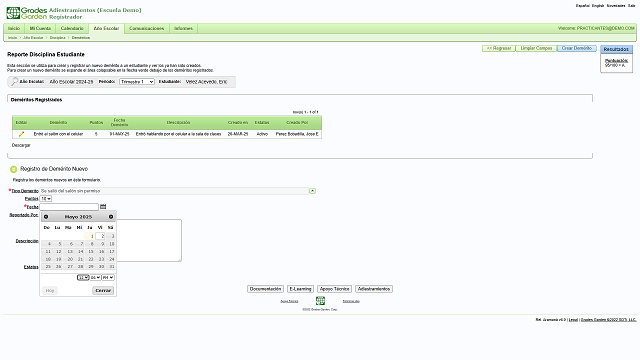This screenshot has height=360, width=640.
Task: Open the E-Learning button
Action: pyautogui.click(x=300, y=289)
